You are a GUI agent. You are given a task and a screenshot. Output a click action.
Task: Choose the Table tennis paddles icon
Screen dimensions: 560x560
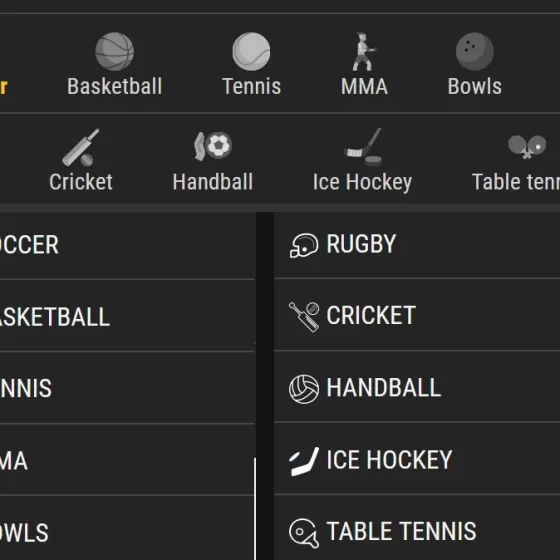tap(527, 146)
